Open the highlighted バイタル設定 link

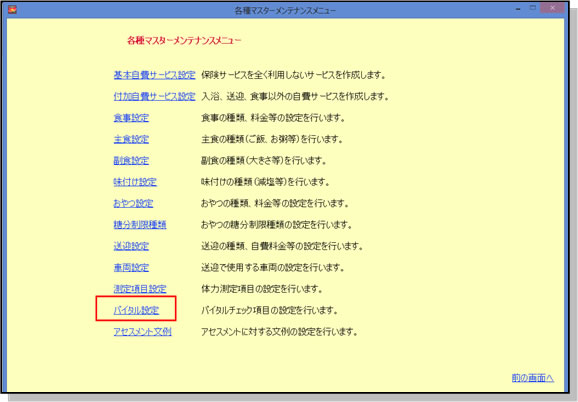click(x=136, y=310)
